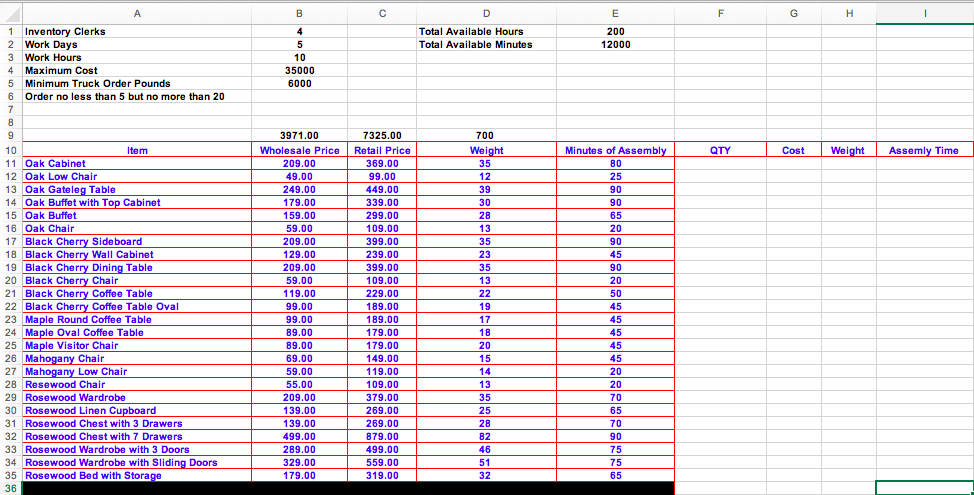Select 'Black Cherry Coffee Table Oval' cell
This screenshot has height=495, width=974.
(137, 307)
